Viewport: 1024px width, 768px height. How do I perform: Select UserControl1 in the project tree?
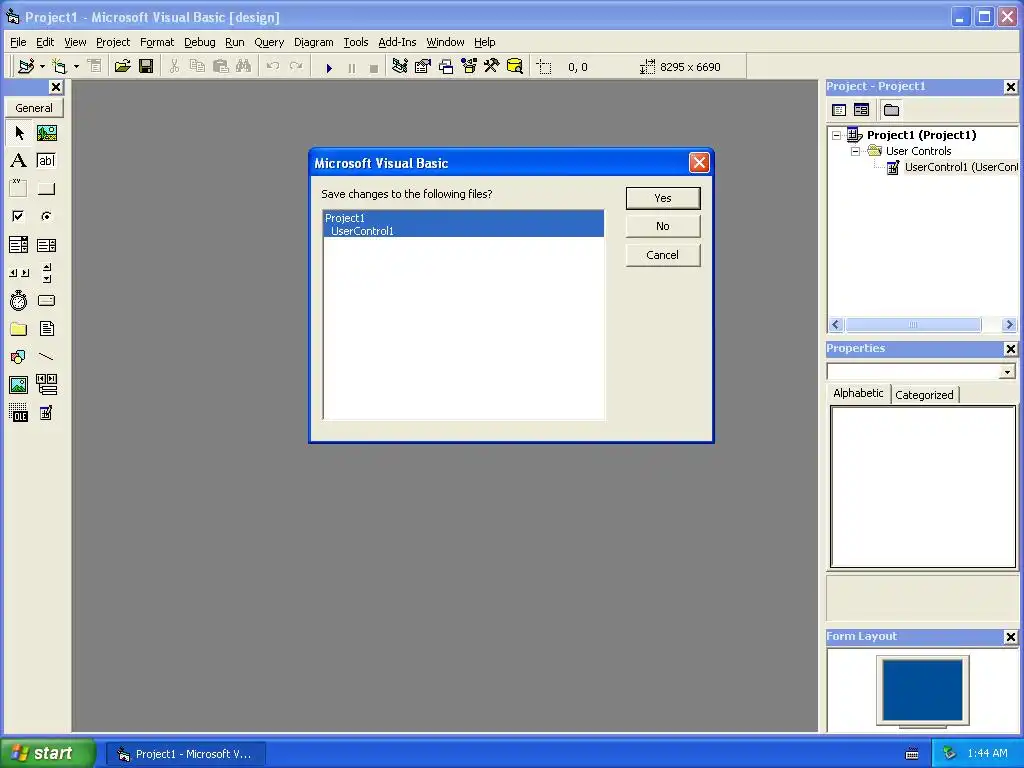[x=961, y=167]
